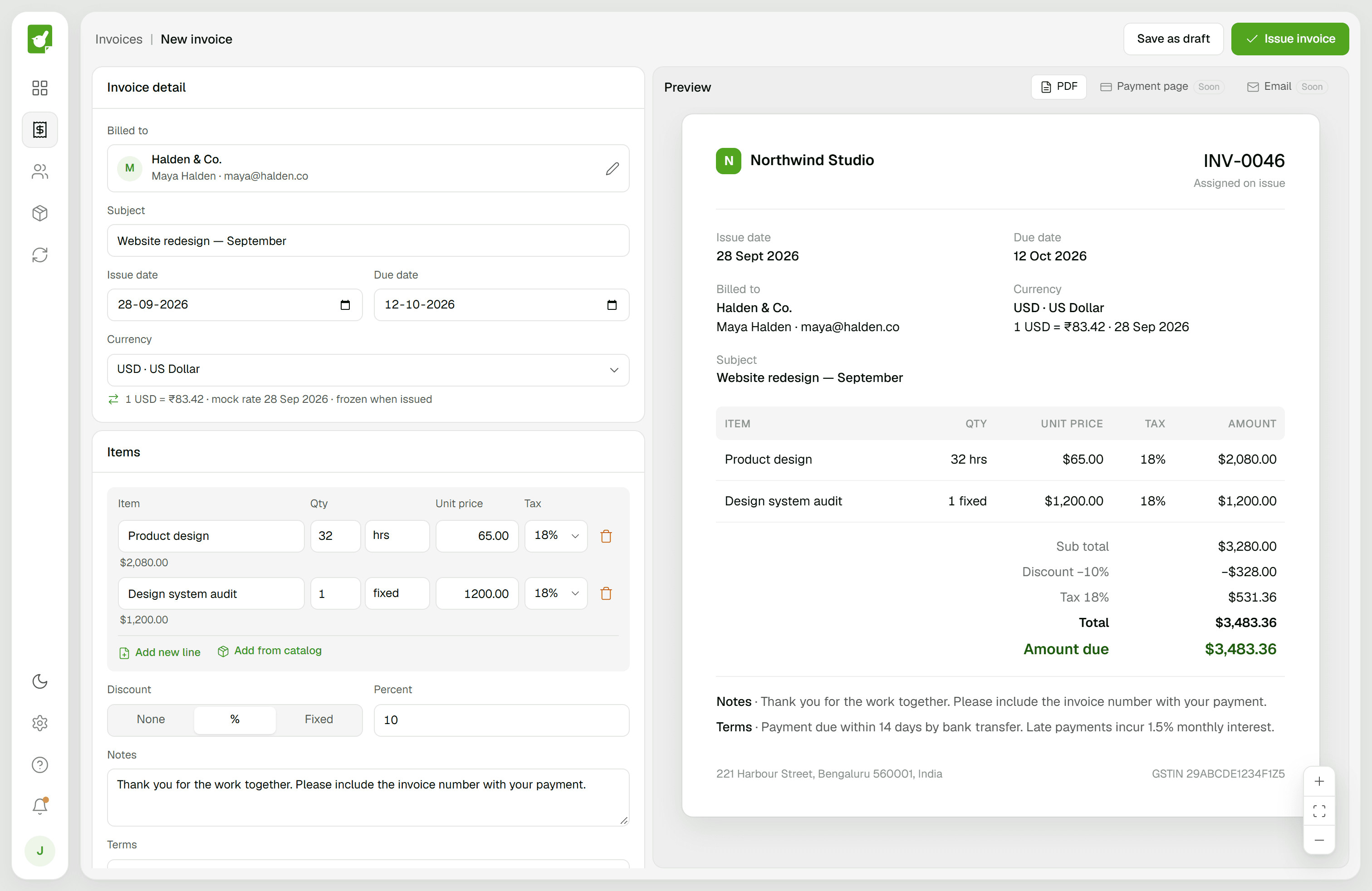Open the clients people icon in sidebar
The width and height of the screenshot is (1372, 891).
[x=40, y=171]
